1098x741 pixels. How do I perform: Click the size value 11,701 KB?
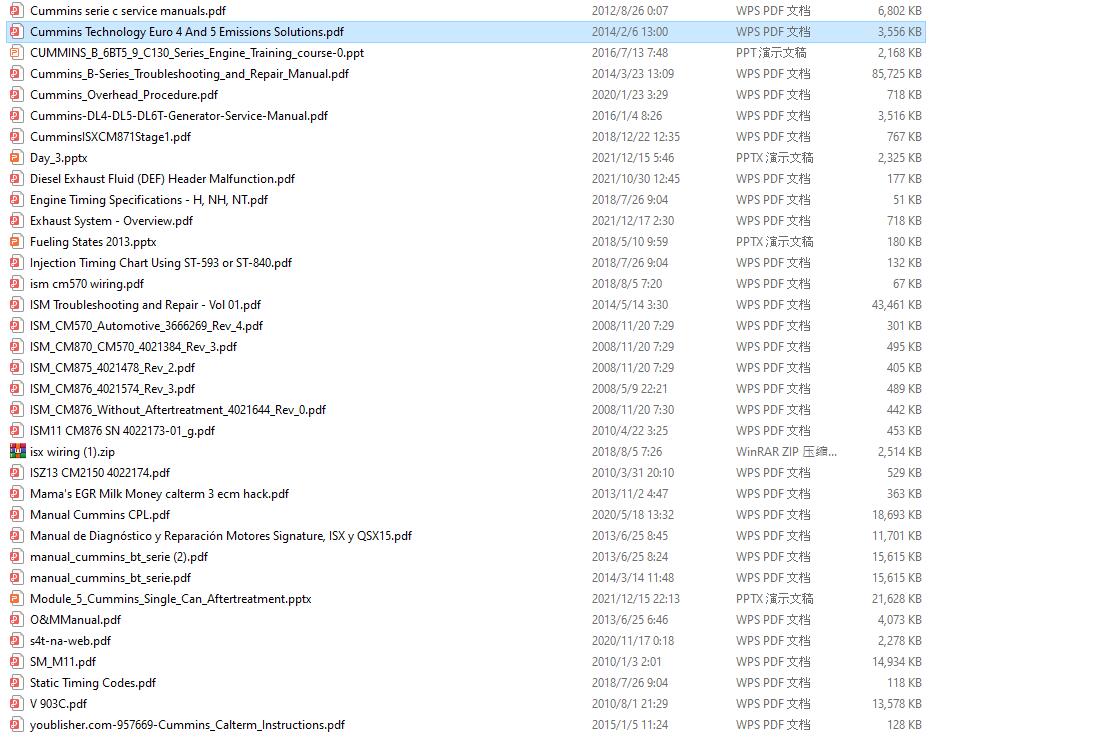(896, 536)
